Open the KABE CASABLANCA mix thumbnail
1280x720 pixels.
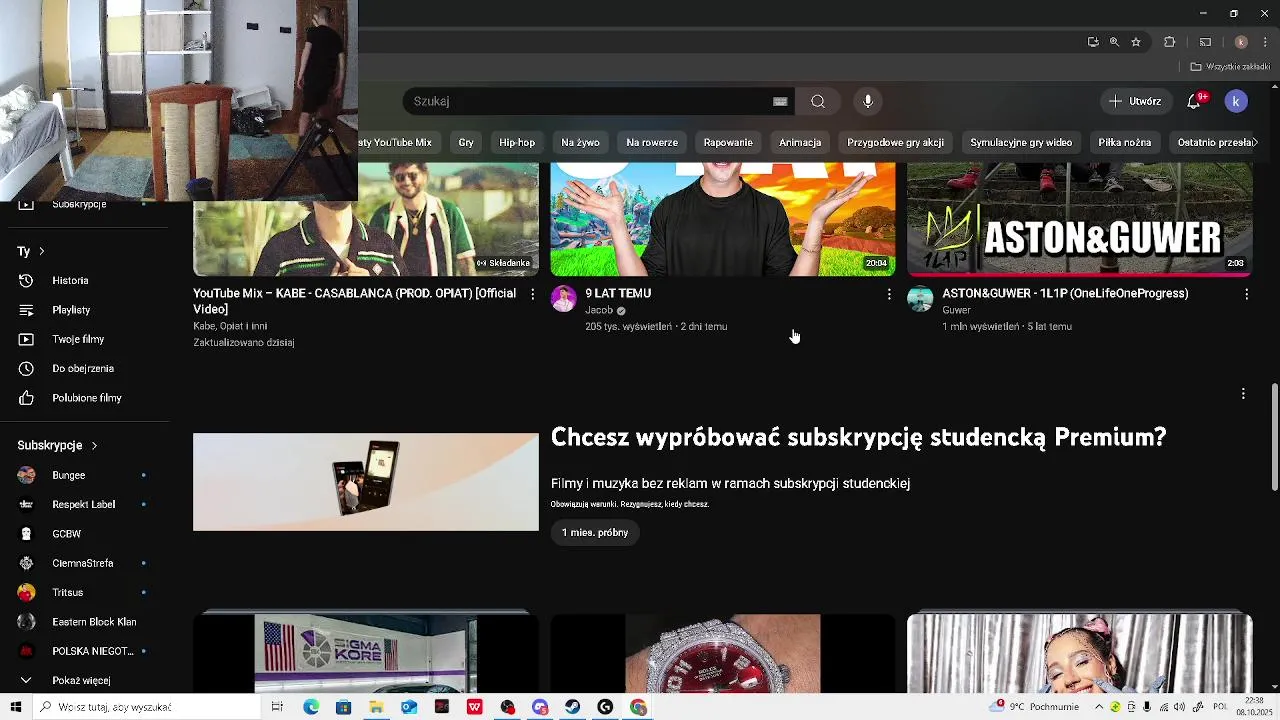(x=366, y=219)
